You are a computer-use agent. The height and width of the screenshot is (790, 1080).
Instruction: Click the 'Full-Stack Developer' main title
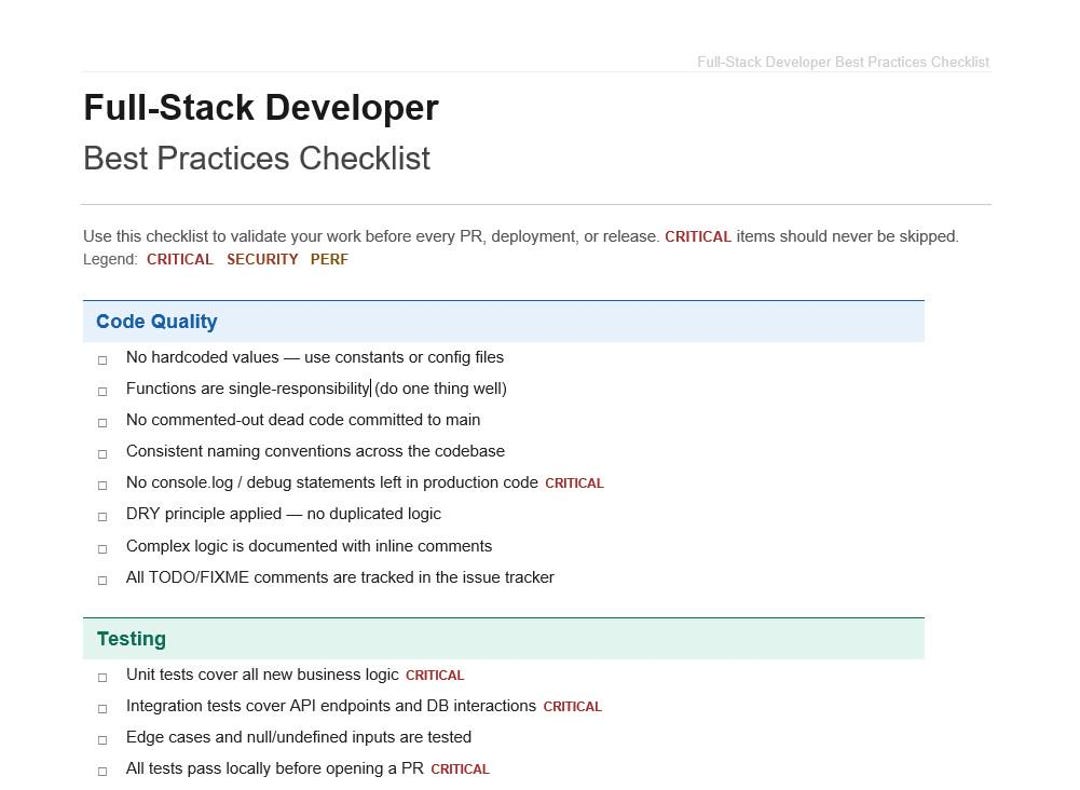261,108
